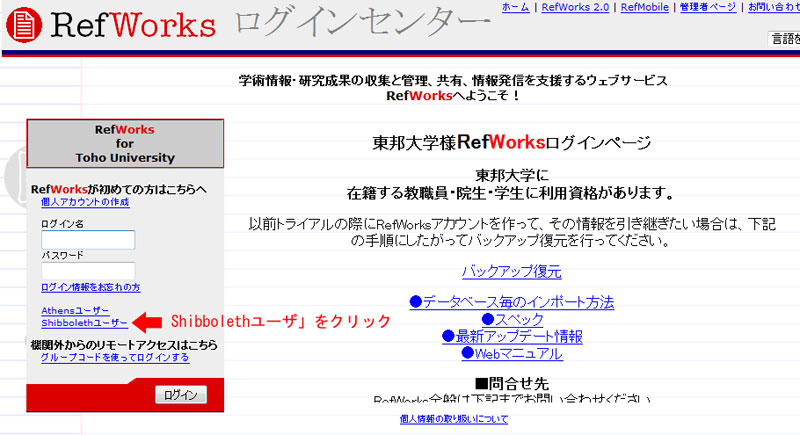This screenshot has height=435, width=800.
Task: Open the RefWorks 2.0 link
Action: coord(575,7)
